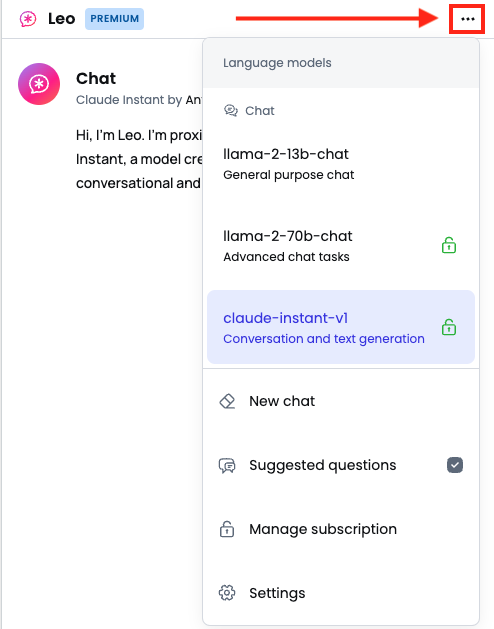Click the eraser icon next to New chat
The width and height of the screenshot is (494, 629).
pos(227,401)
